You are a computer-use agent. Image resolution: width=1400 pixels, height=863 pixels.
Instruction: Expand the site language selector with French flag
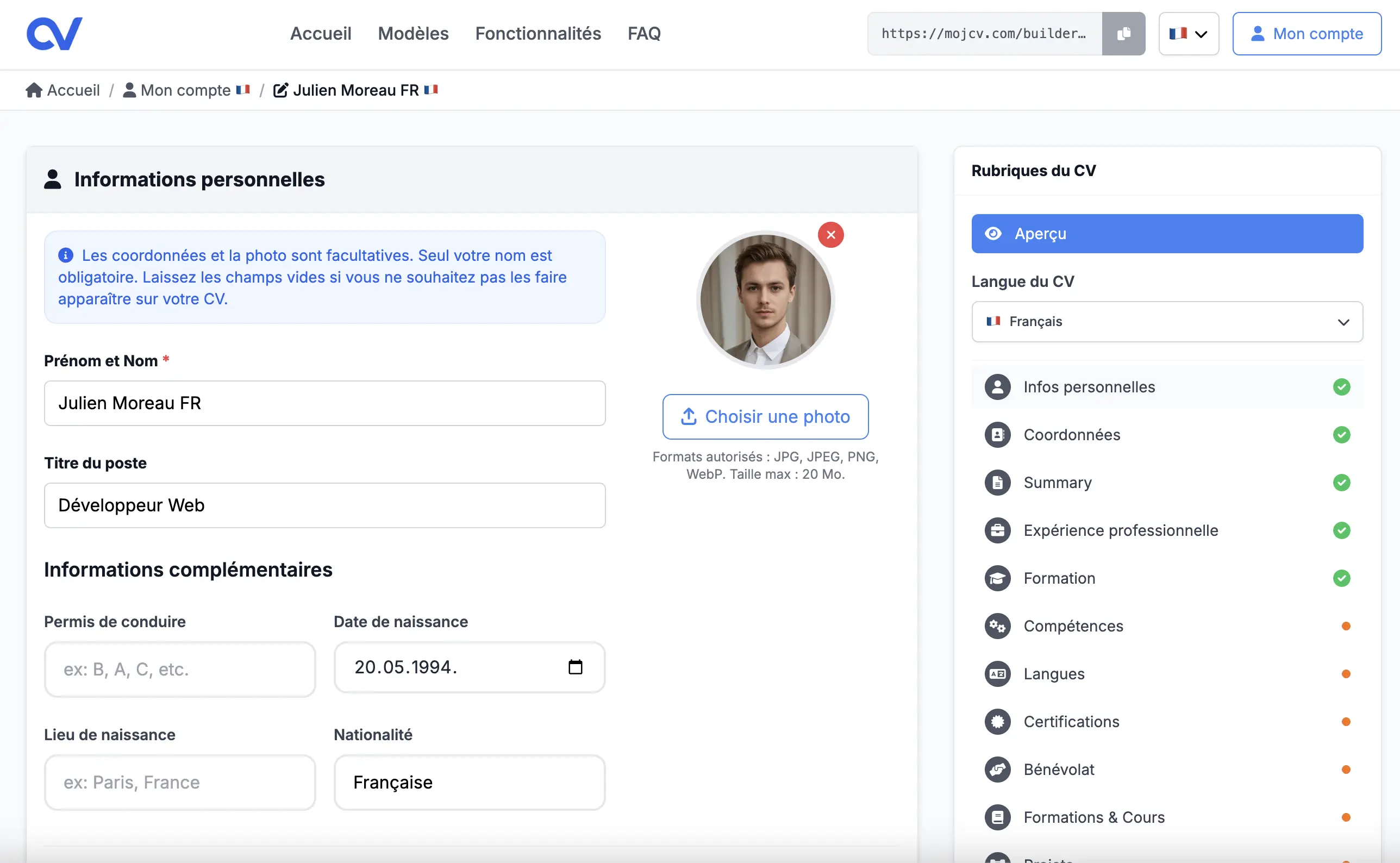coord(1187,33)
